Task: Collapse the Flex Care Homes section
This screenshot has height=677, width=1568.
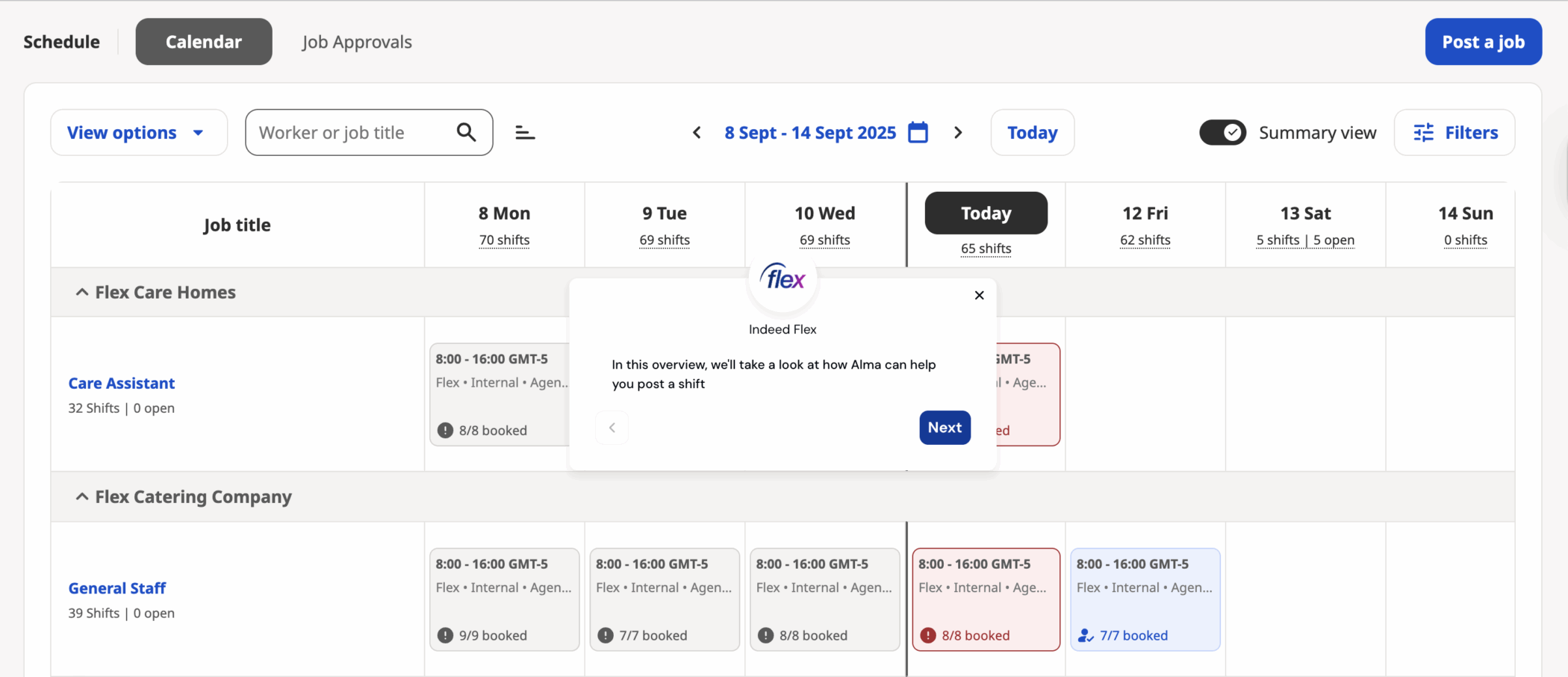Action: (82, 293)
